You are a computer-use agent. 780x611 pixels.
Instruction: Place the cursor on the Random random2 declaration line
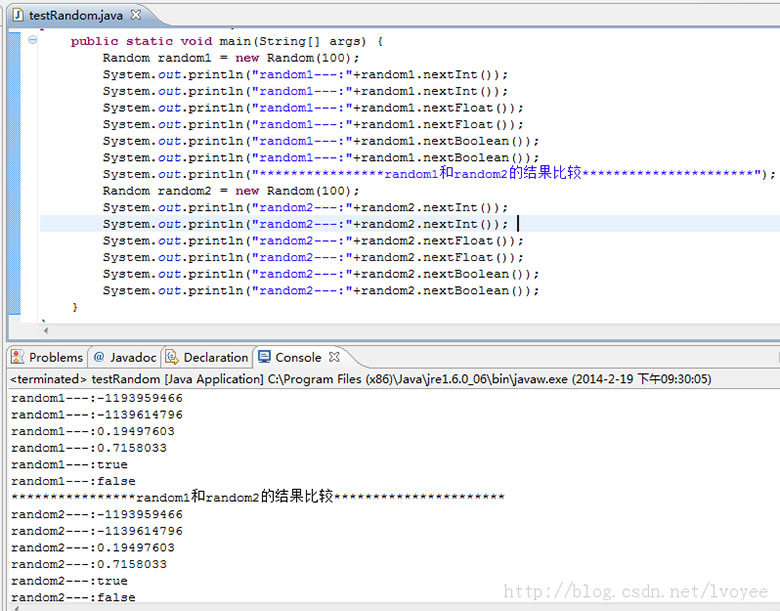[x=230, y=191]
